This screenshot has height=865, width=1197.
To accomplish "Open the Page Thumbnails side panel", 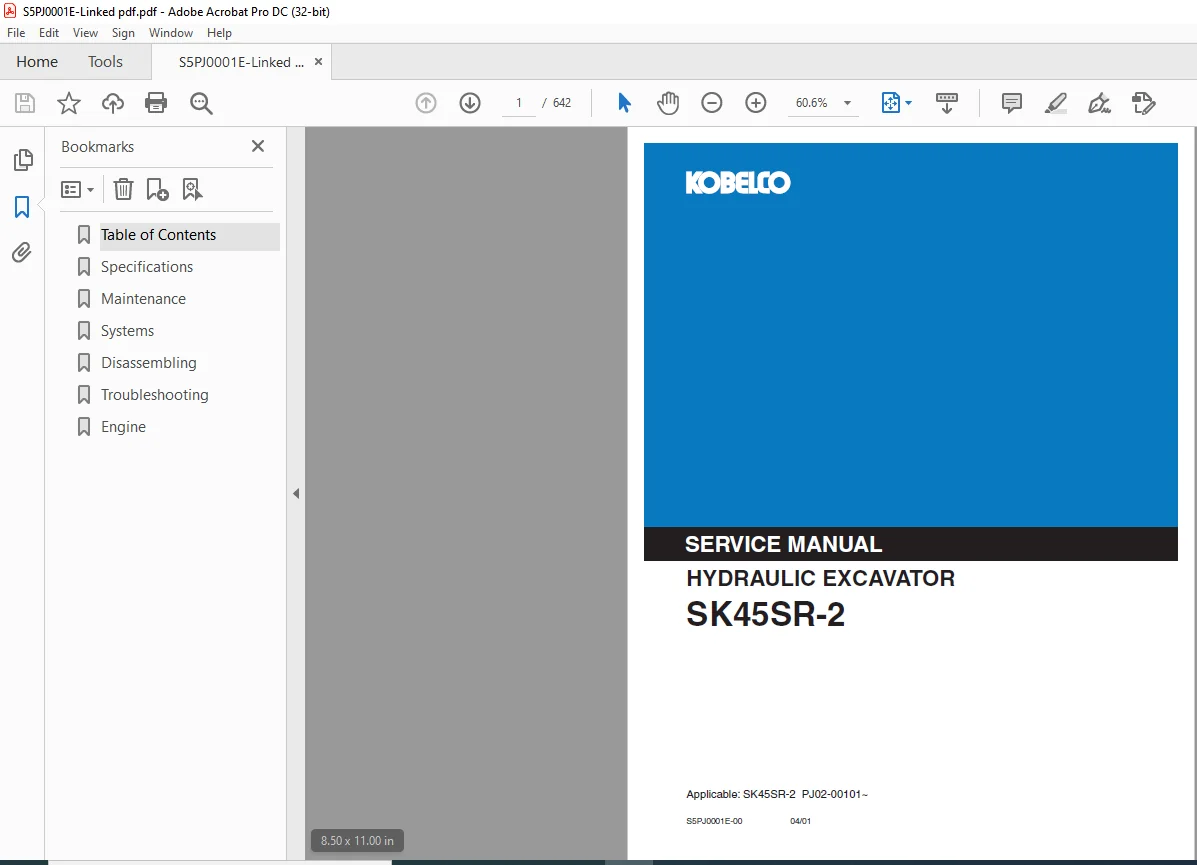I will point(23,160).
